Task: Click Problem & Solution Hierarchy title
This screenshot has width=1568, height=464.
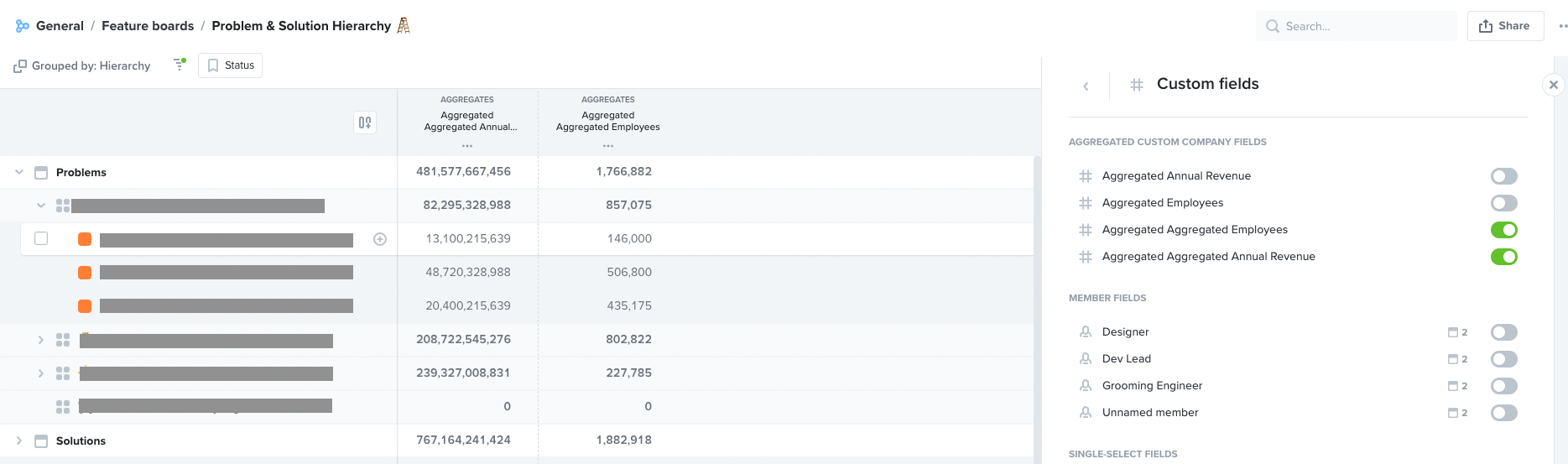Action: [301, 26]
